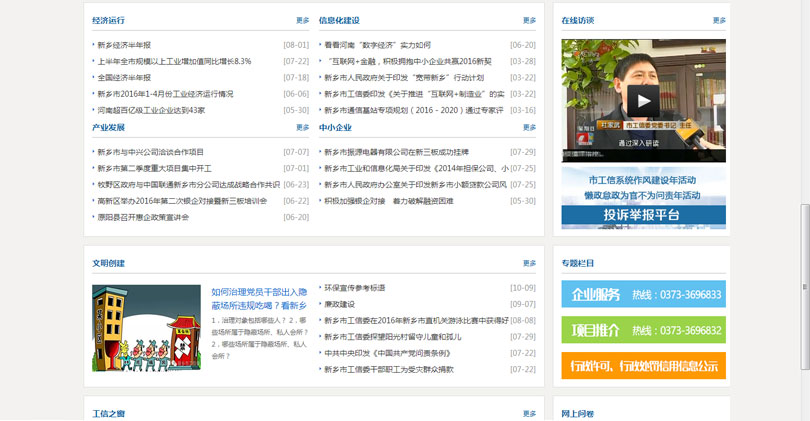
Task: Open the orange 行政许可、行政处罚信用信息公示 banner
Action: coord(643,366)
